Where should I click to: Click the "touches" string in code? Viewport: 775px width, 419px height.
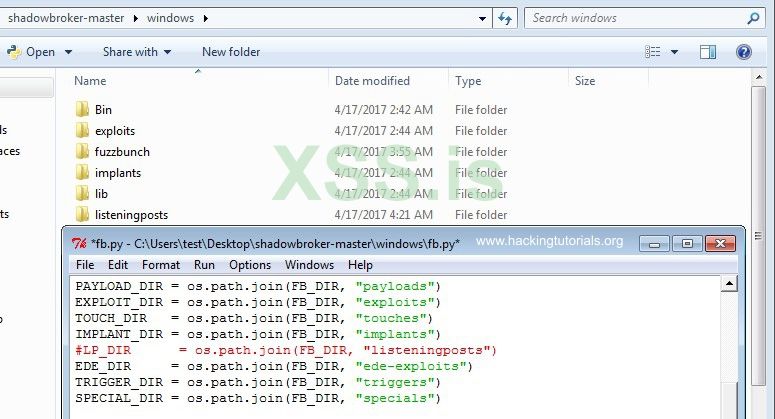pyautogui.click(x=390, y=318)
